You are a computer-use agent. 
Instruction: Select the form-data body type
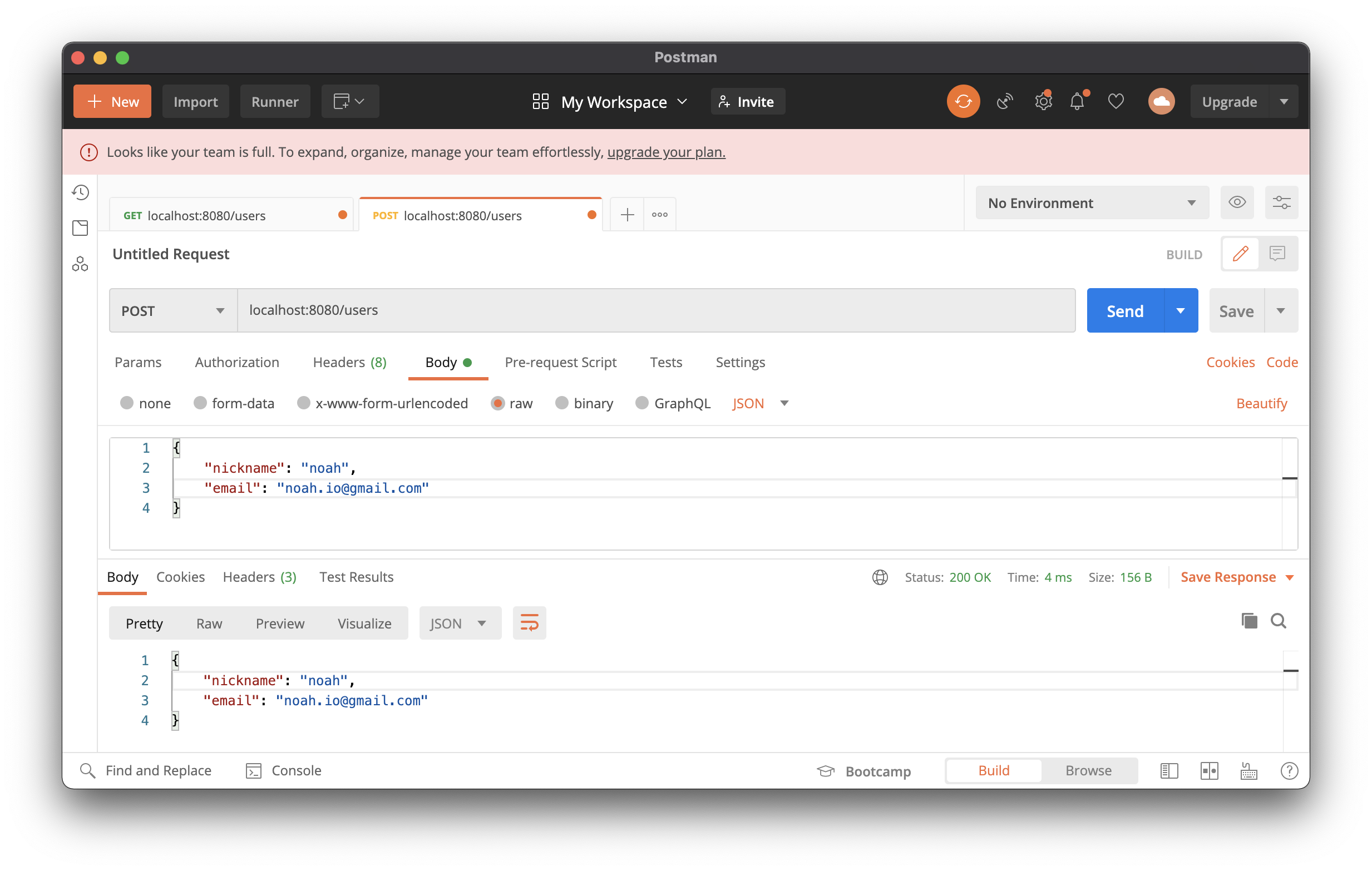(x=200, y=403)
